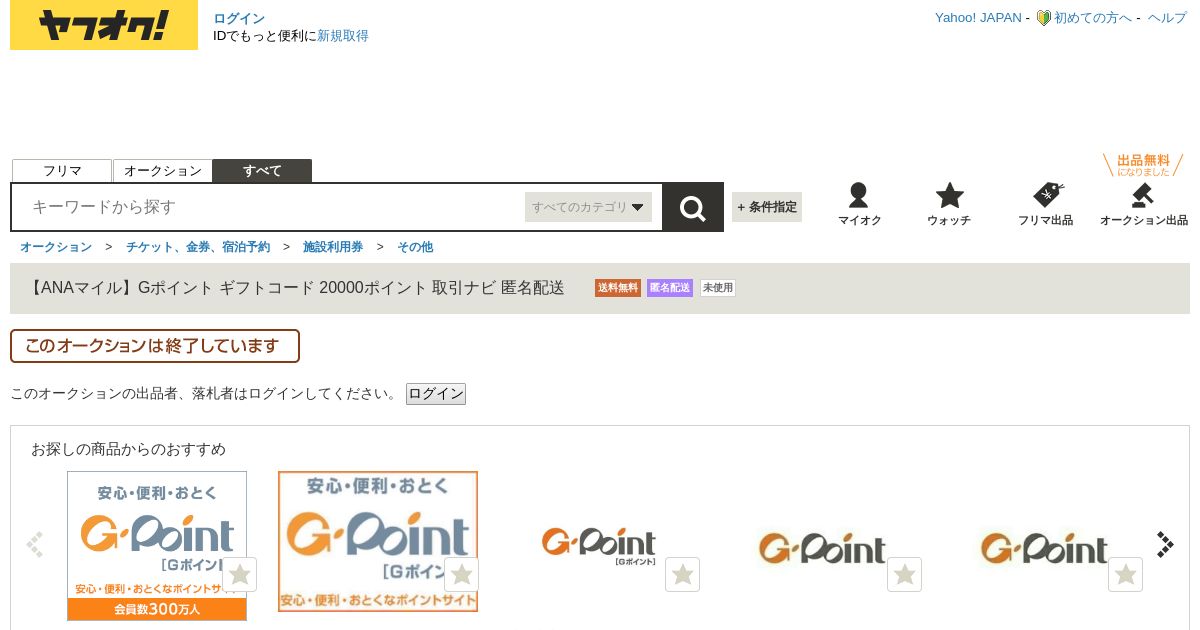Viewport: 1200px width, 630px height.
Task: Click the auction title 【ANAマイル】Gポイント
Action: tap(296, 288)
